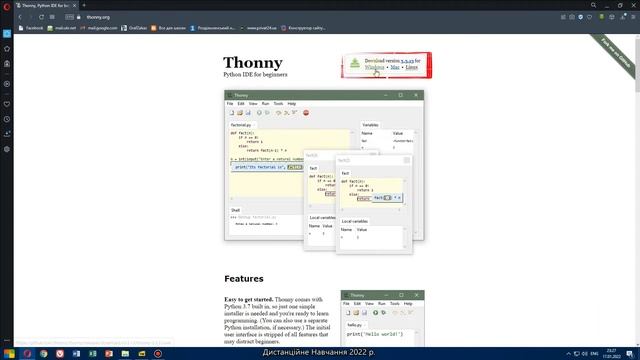Open the Speed Dial start page grid
The width and height of the screenshot is (640, 360).
pyautogui.click(x=52, y=17)
